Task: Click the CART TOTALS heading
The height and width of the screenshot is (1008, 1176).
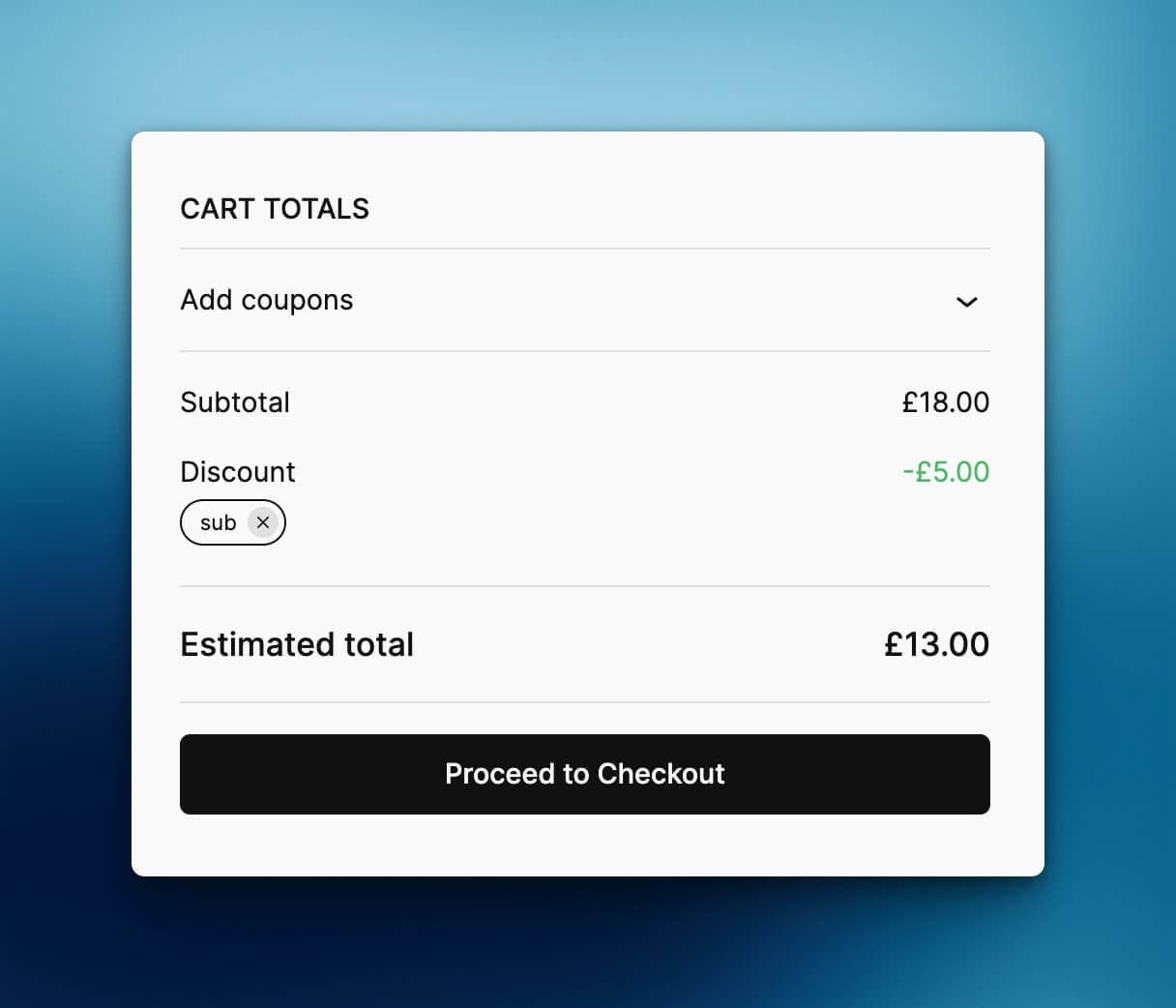Action: (x=275, y=209)
